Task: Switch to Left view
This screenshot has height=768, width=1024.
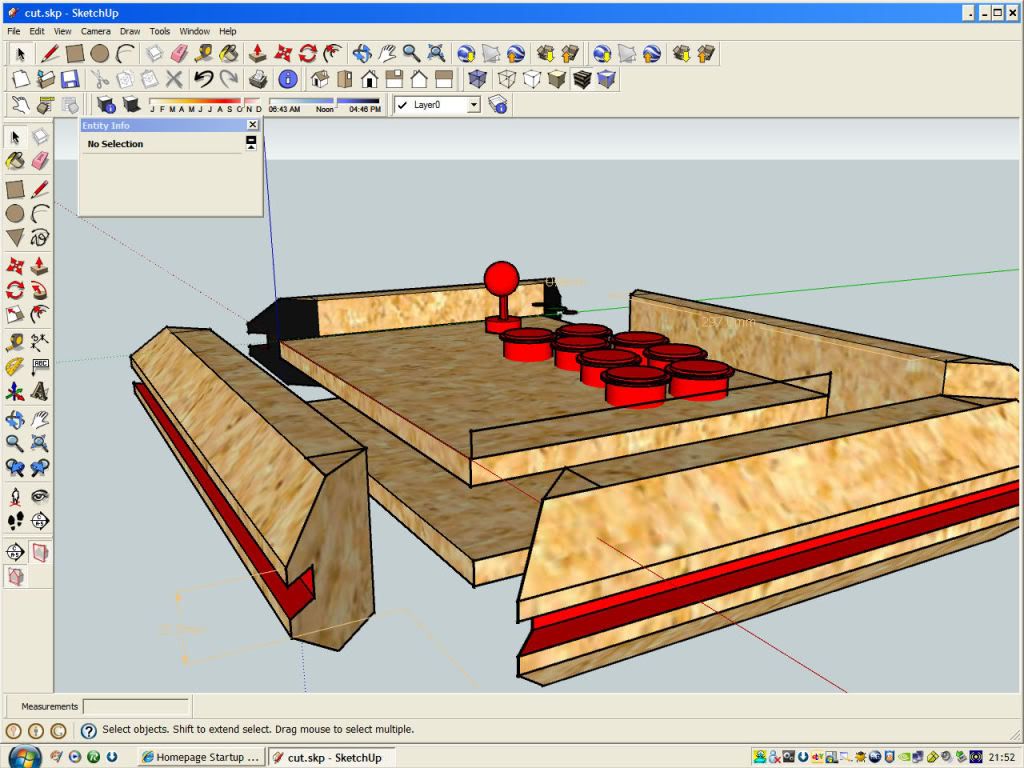Action: point(444,80)
